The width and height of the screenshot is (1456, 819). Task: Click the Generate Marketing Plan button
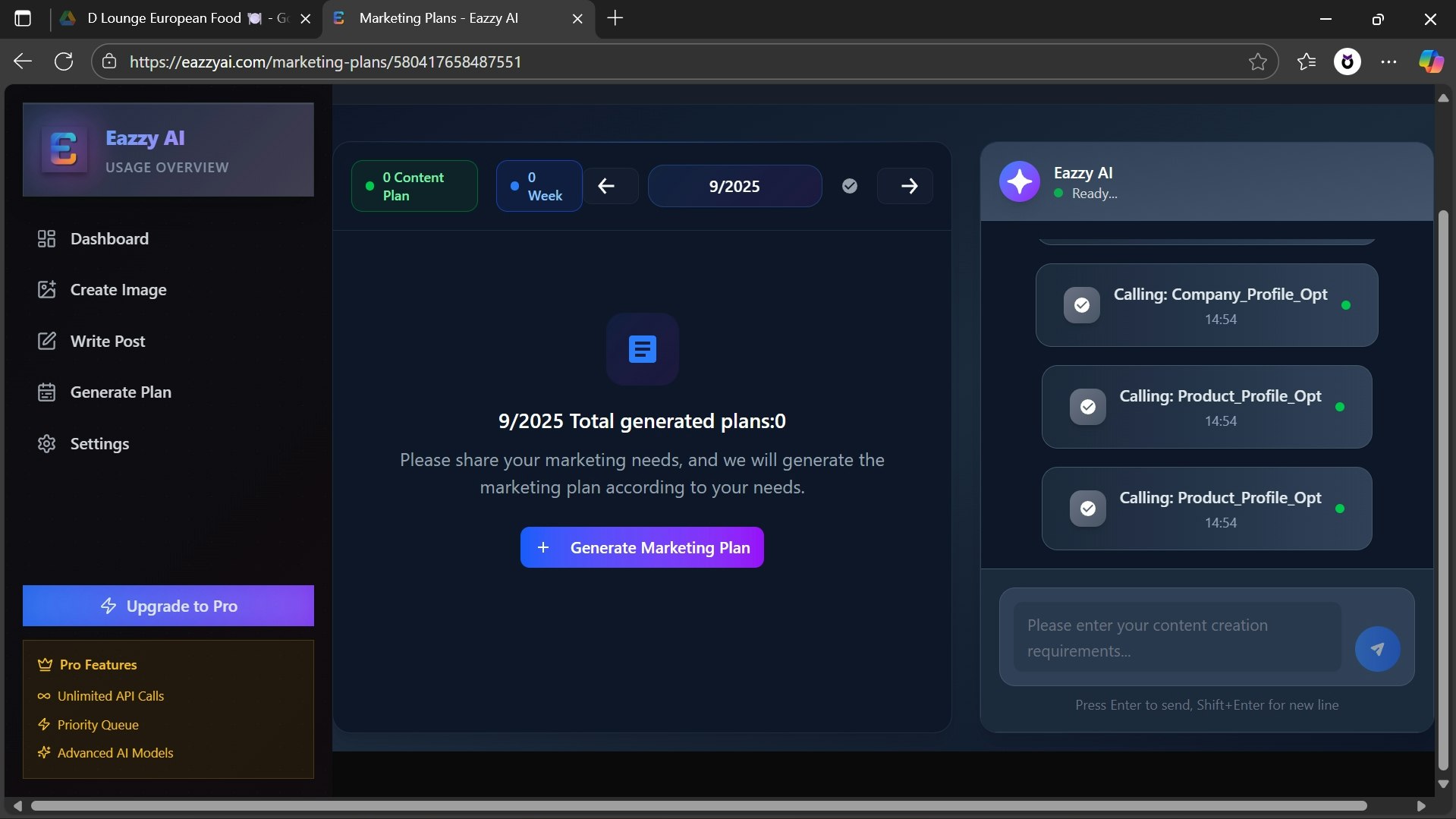coord(642,547)
